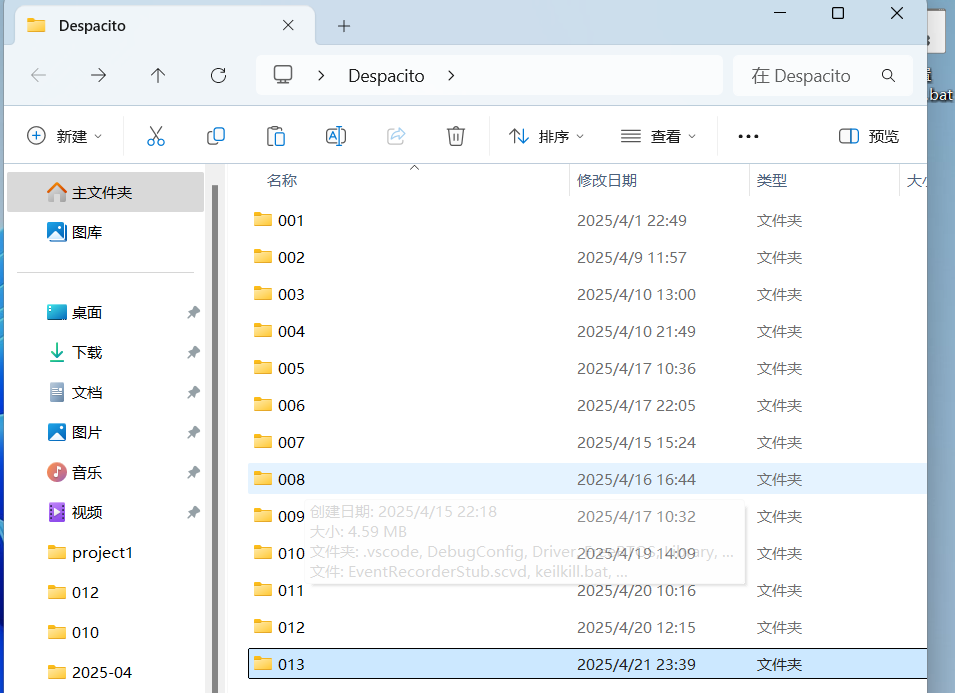Image resolution: width=955 pixels, height=693 pixels.
Task: Click the Share icon in toolbar
Action: tap(396, 136)
